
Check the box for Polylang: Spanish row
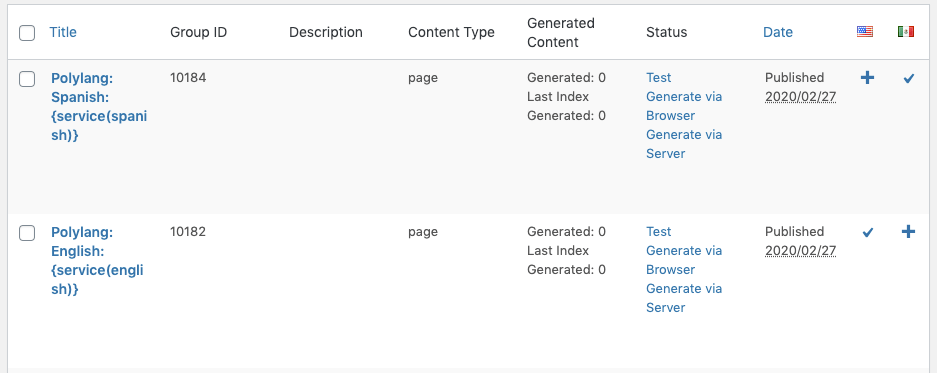(x=27, y=79)
